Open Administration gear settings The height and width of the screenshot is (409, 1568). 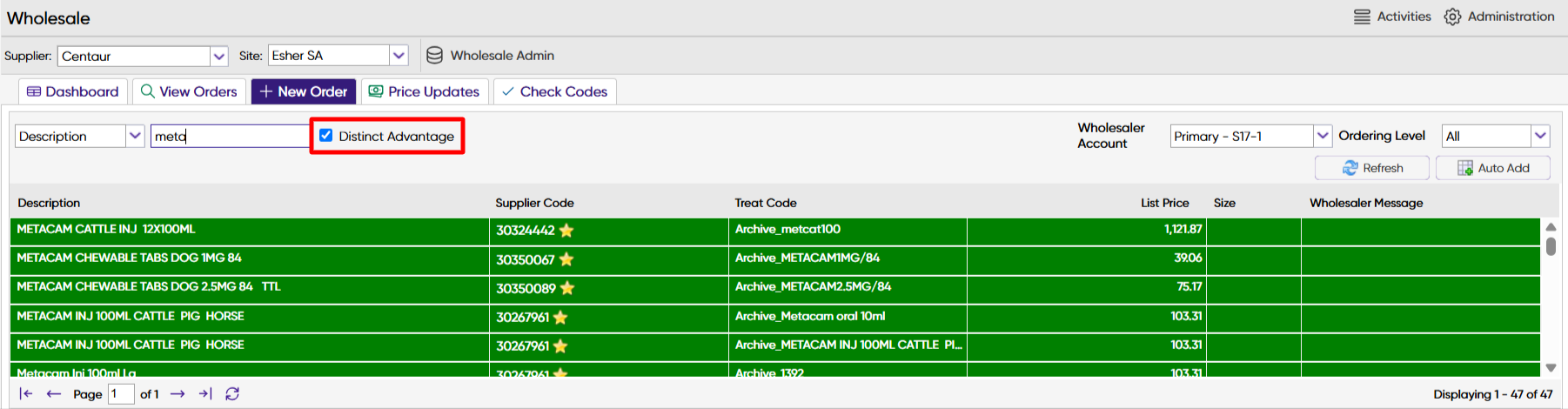[x=1452, y=17]
